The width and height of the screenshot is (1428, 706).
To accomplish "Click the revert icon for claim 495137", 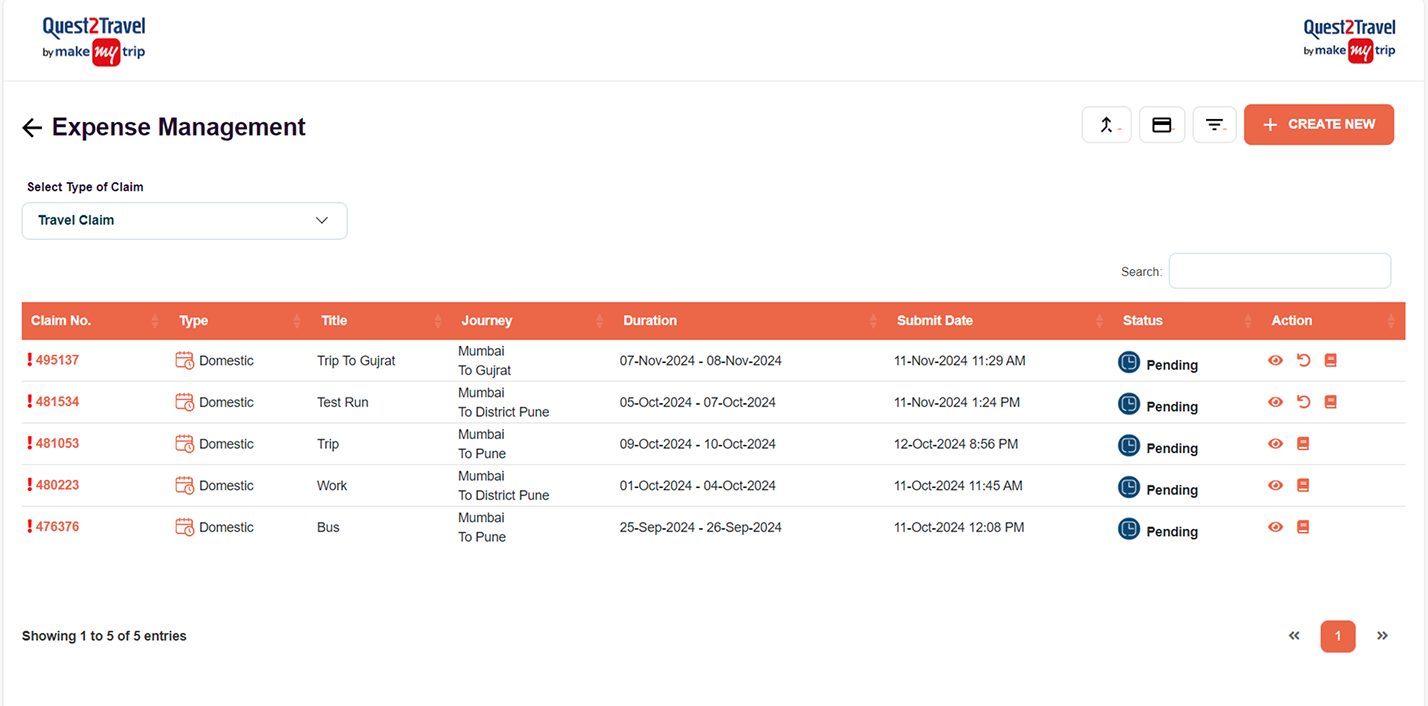I will tap(1303, 360).
